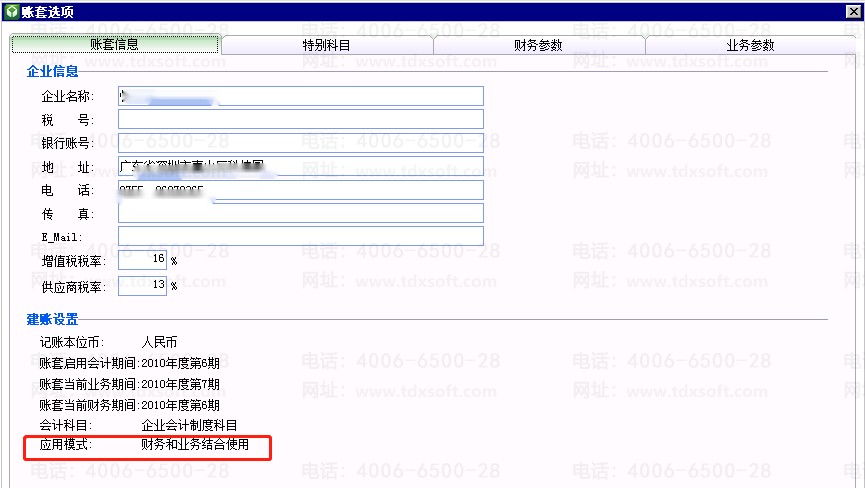Viewport: 865px width, 488px height.
Task: Select the 供应商税率 box showing 13
Action: [142, 285]
